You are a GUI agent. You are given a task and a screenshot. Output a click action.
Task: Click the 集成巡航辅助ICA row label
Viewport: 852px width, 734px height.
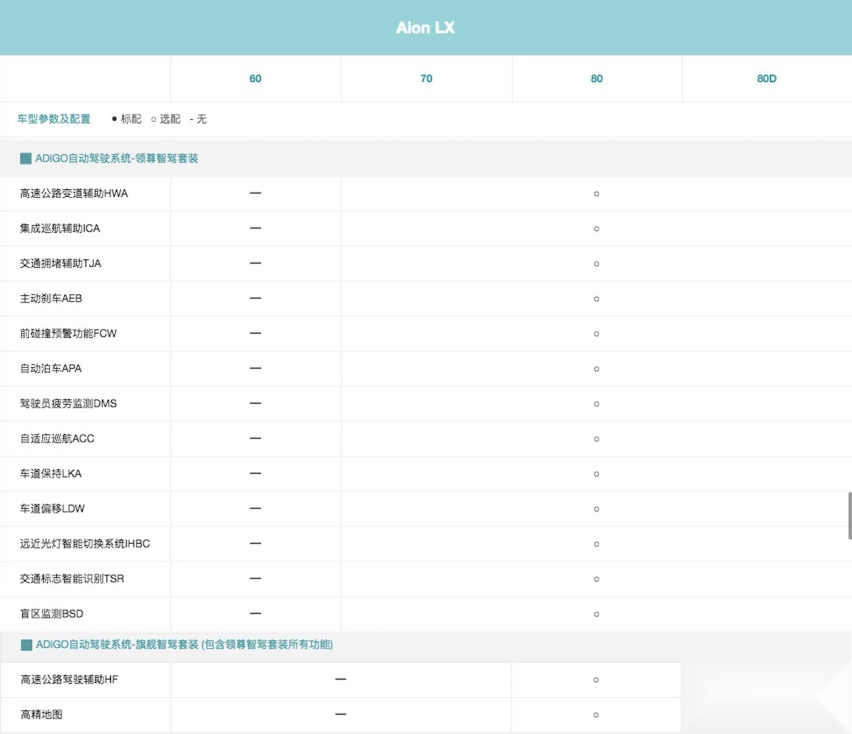pos(60,229)
